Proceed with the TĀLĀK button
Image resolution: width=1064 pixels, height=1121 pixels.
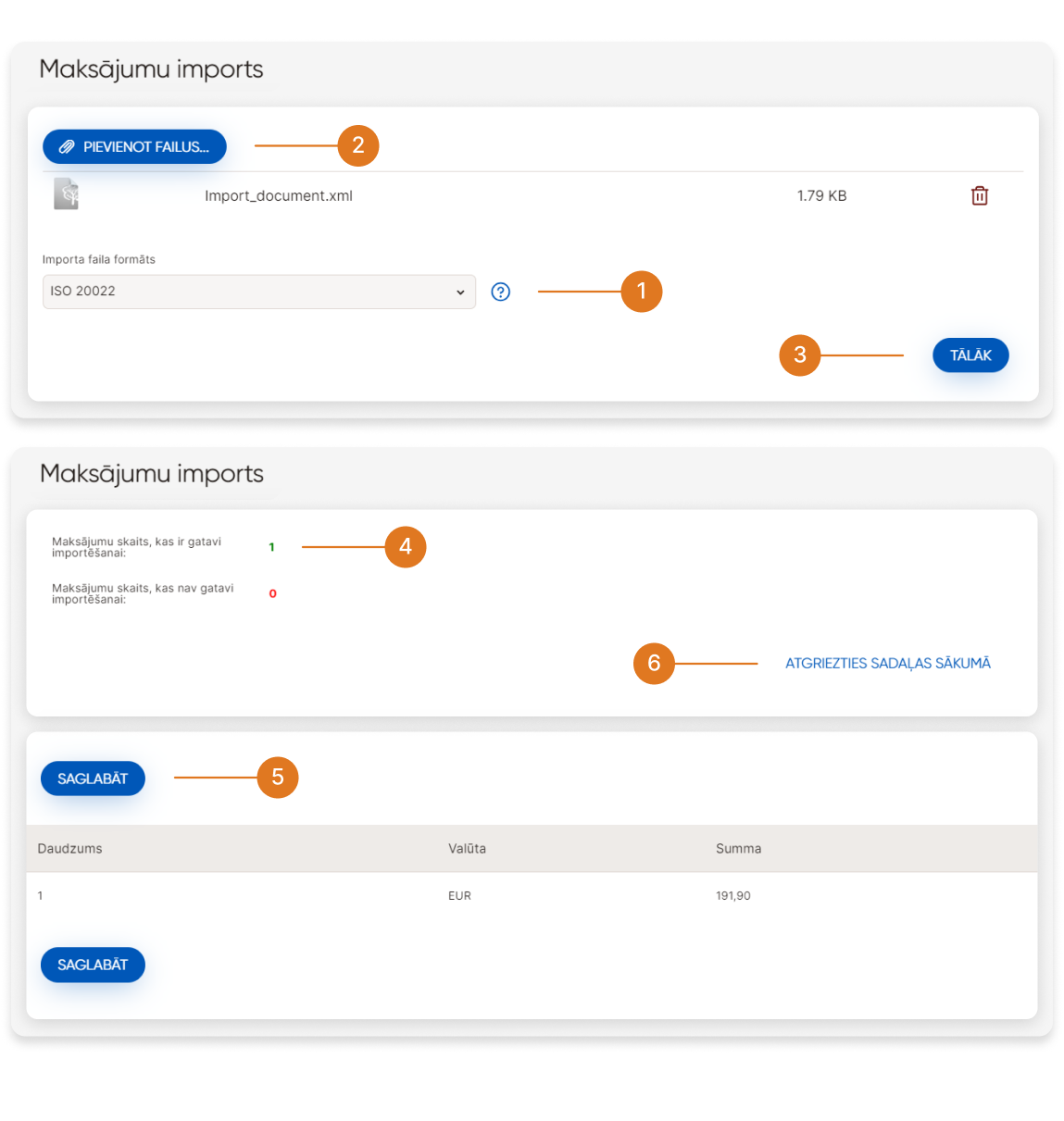[970, 355]
